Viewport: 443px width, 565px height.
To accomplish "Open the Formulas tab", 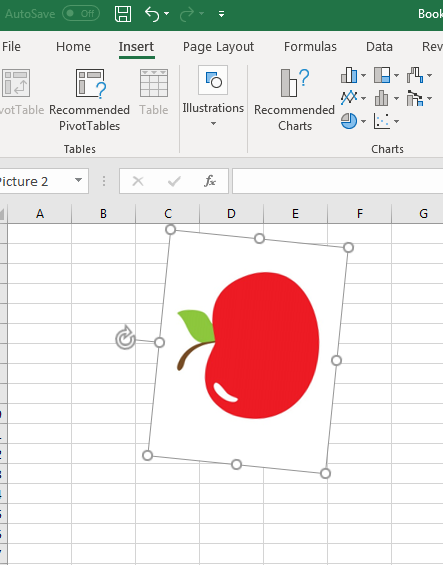I will point(310,46).
